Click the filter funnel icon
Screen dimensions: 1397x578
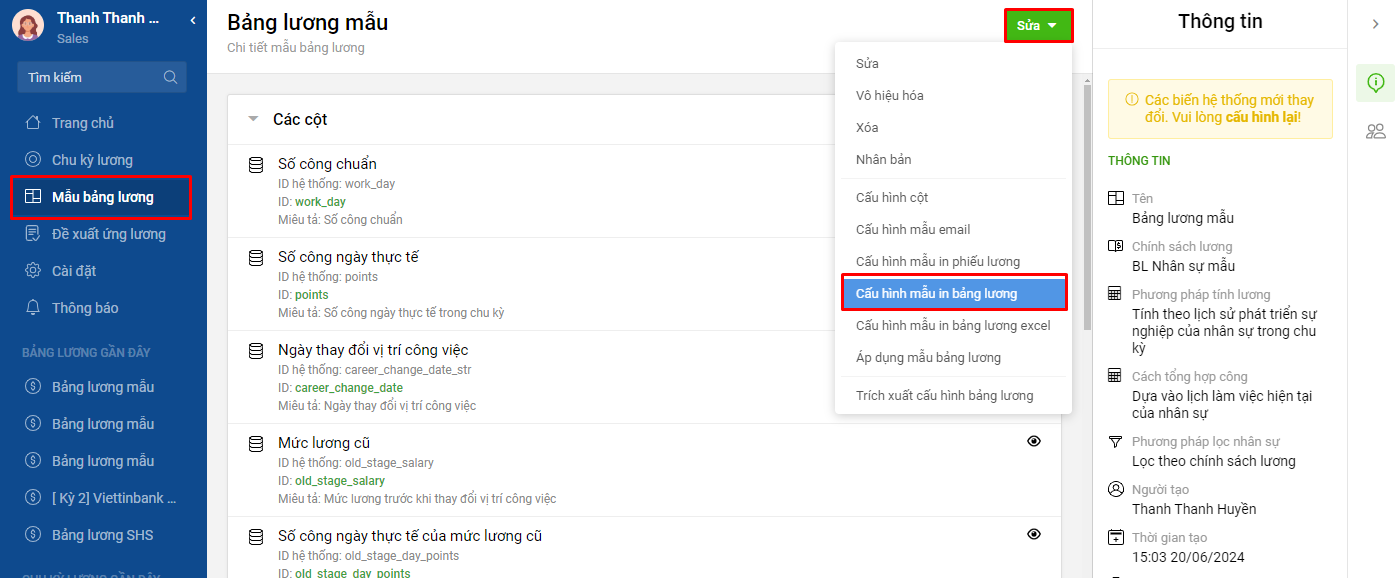1116,441
